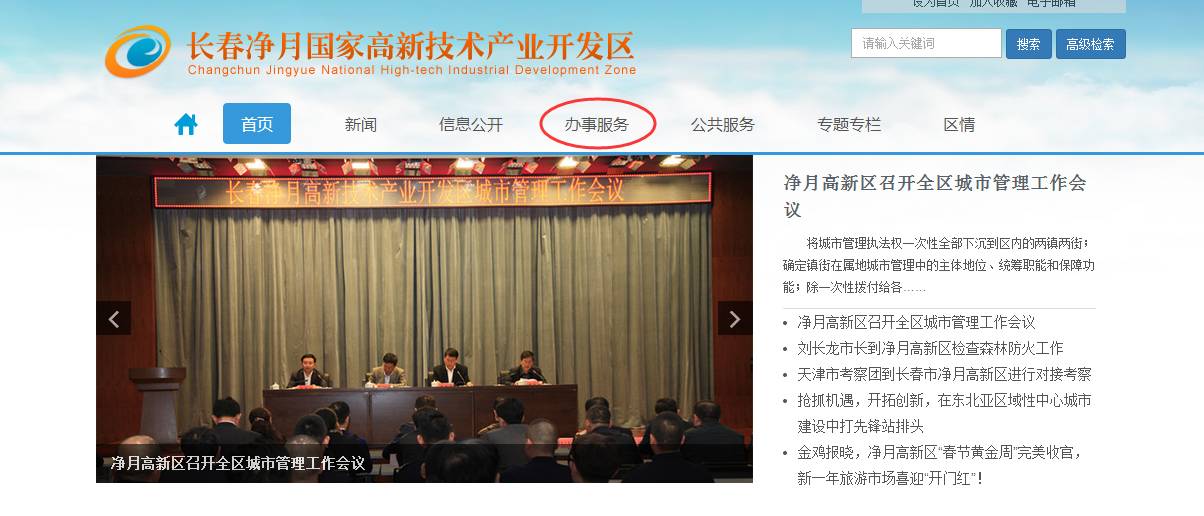Open the 新闻 menu item
This screenshot has height=516, width=1204.
(361, 125)
